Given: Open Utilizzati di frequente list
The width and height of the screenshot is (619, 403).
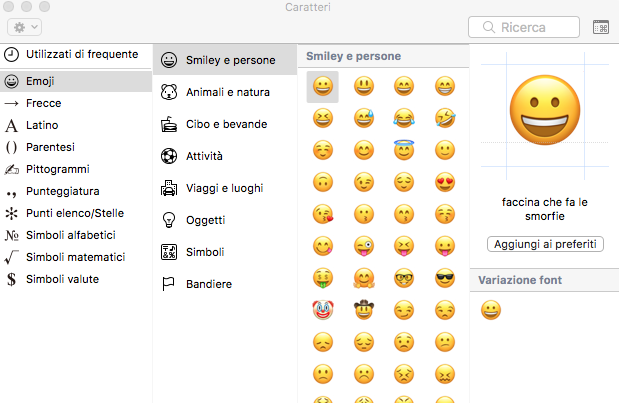Looking at the screenshot, I should (76, 54).
